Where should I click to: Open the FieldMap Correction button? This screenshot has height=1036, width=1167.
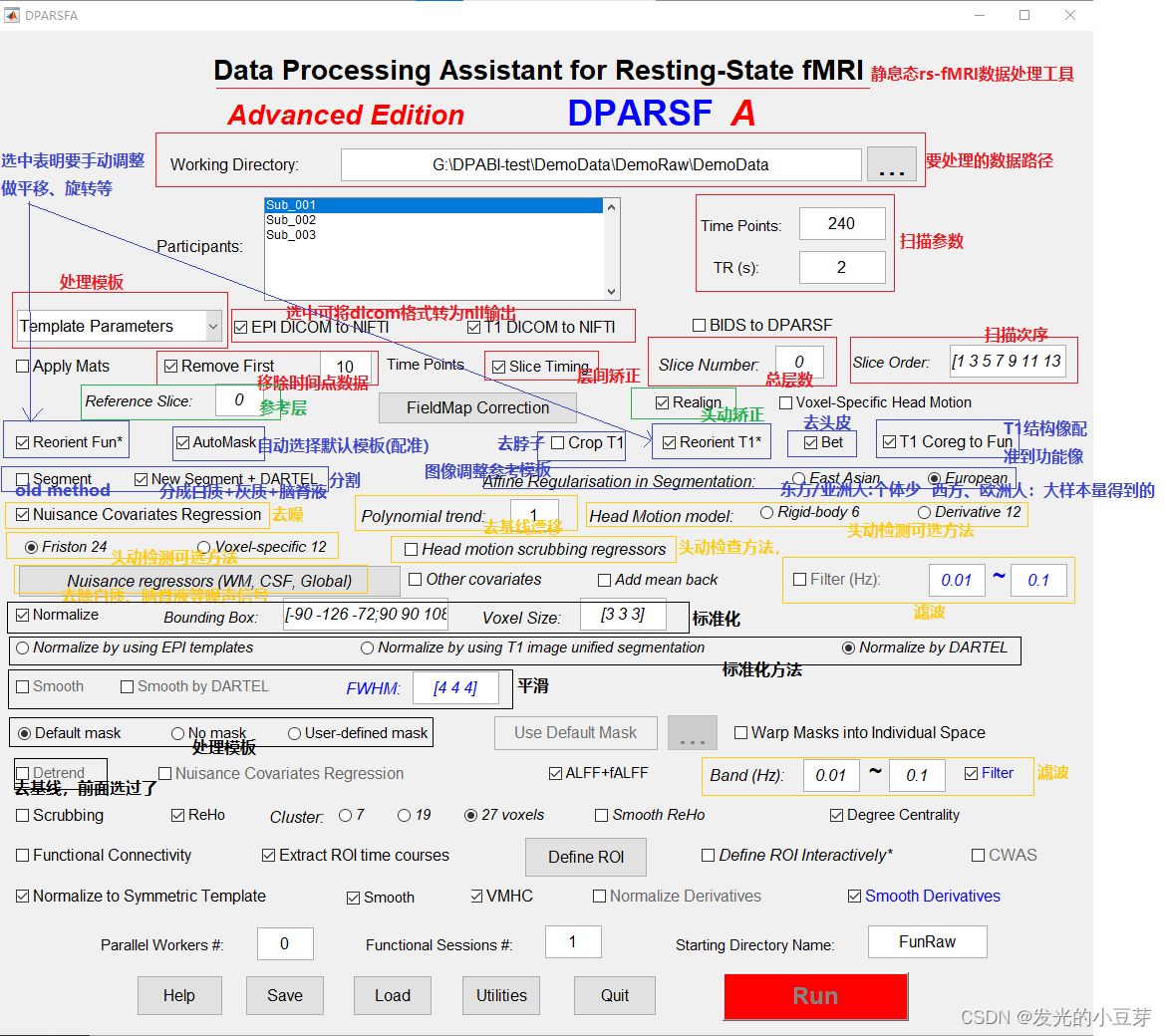pos(477,407)
